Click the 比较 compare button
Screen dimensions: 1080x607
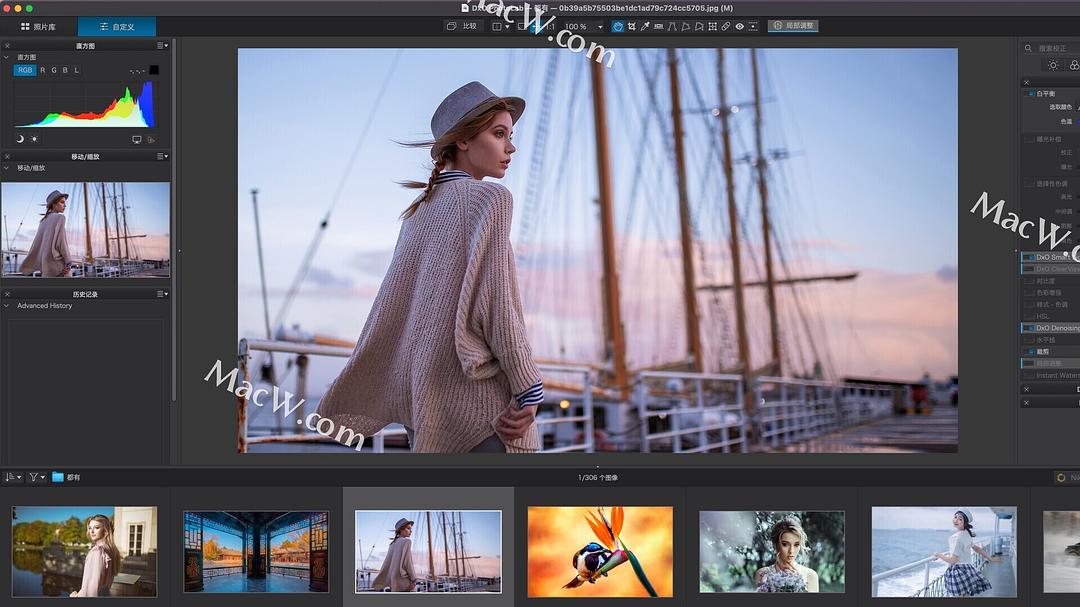pyautogui.click(x=463, y=26)
